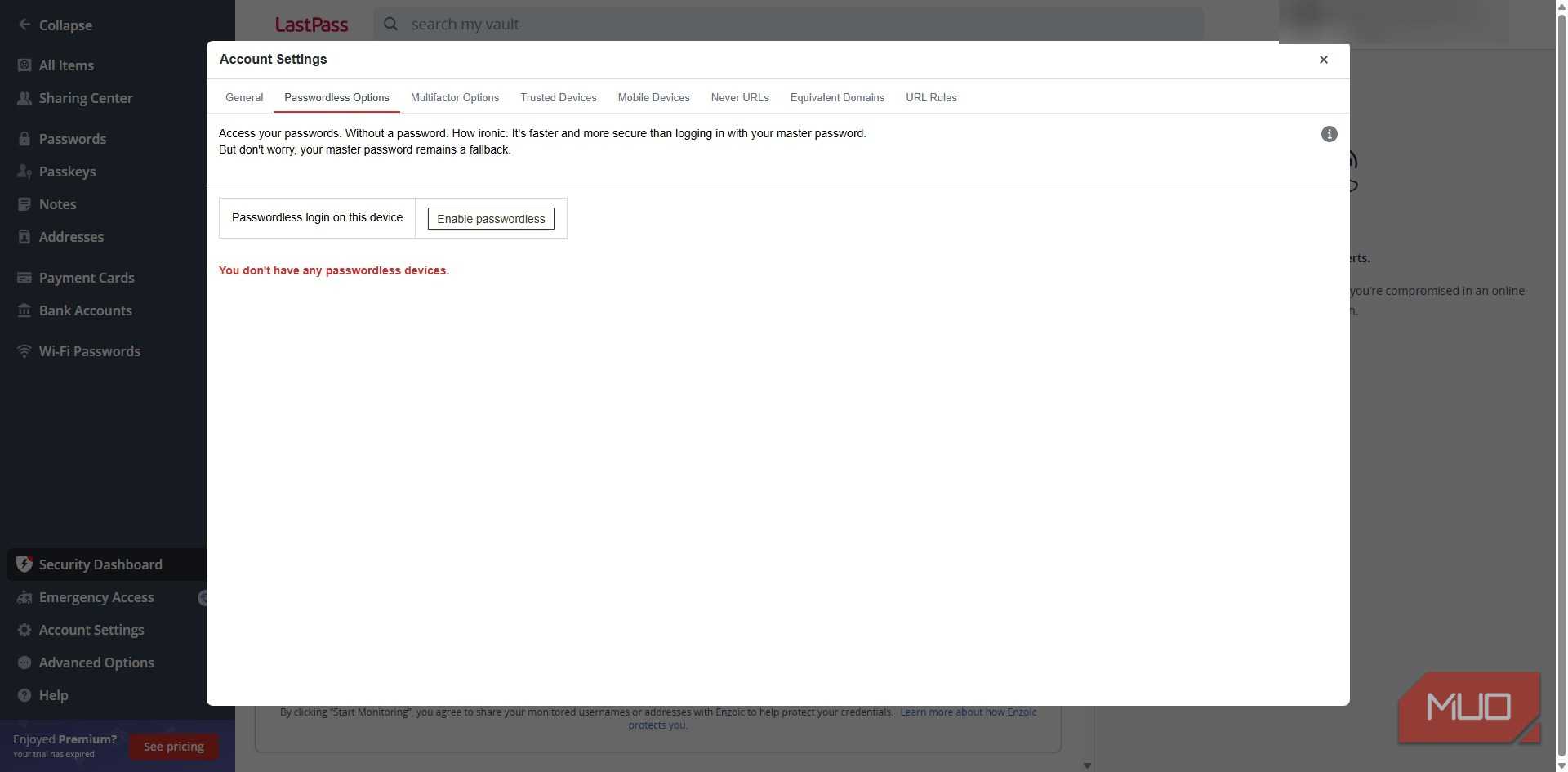The image size is (1568, 772).
Task: Click the "You don't have any passwordless devices" message
Action: [x=334, y=270]
